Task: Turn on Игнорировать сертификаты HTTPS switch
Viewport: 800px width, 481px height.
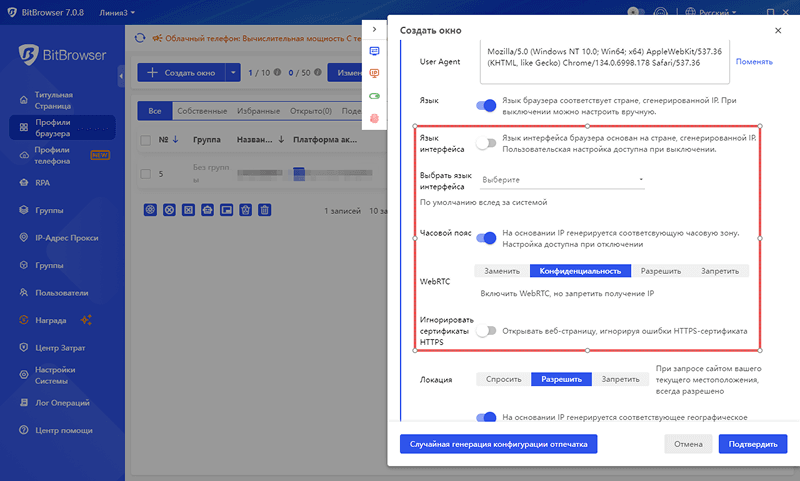Action: tap(486, 331)
